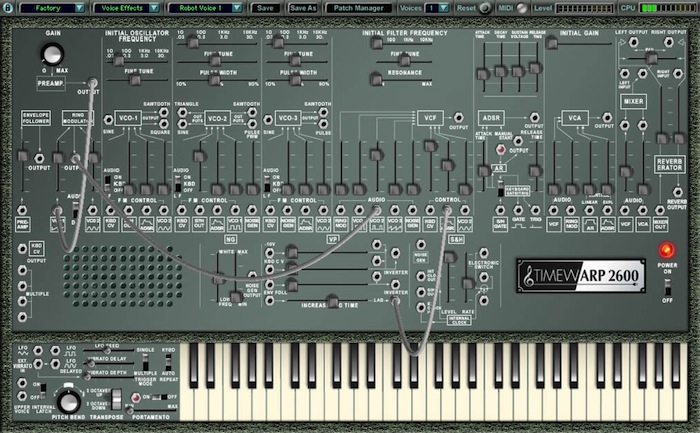Click the S/H Gate jack
Image resolution: width=700 pixels, height=433 pixels.
pos(500,210)
